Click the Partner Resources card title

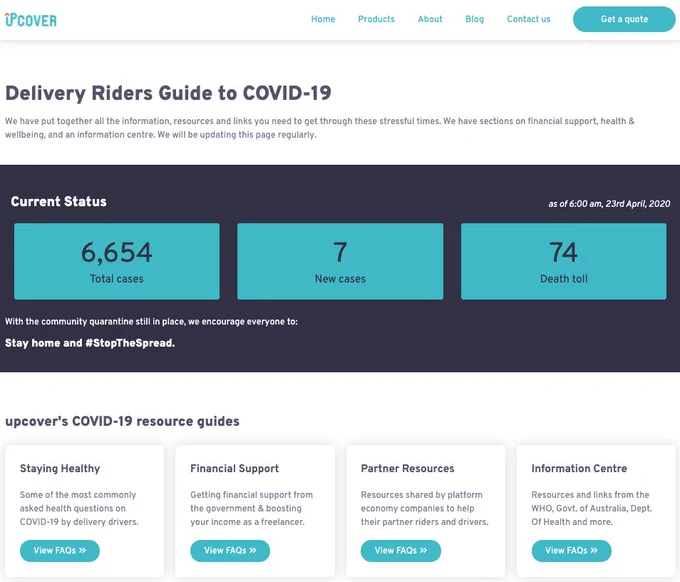407,468
